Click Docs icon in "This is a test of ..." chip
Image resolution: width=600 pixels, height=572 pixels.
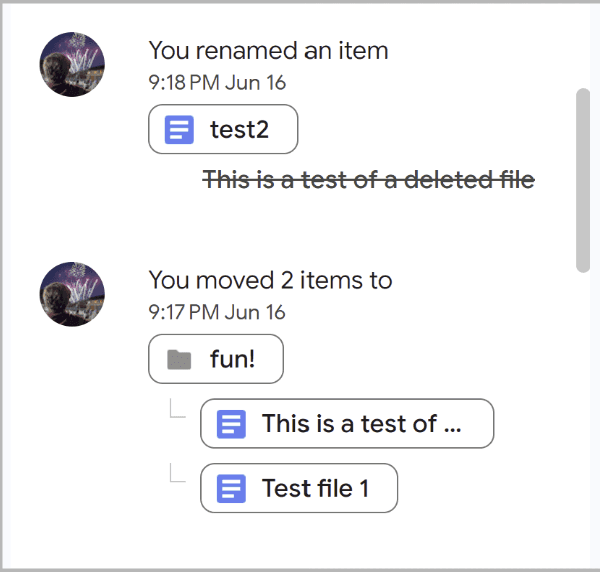pos(231,424)
